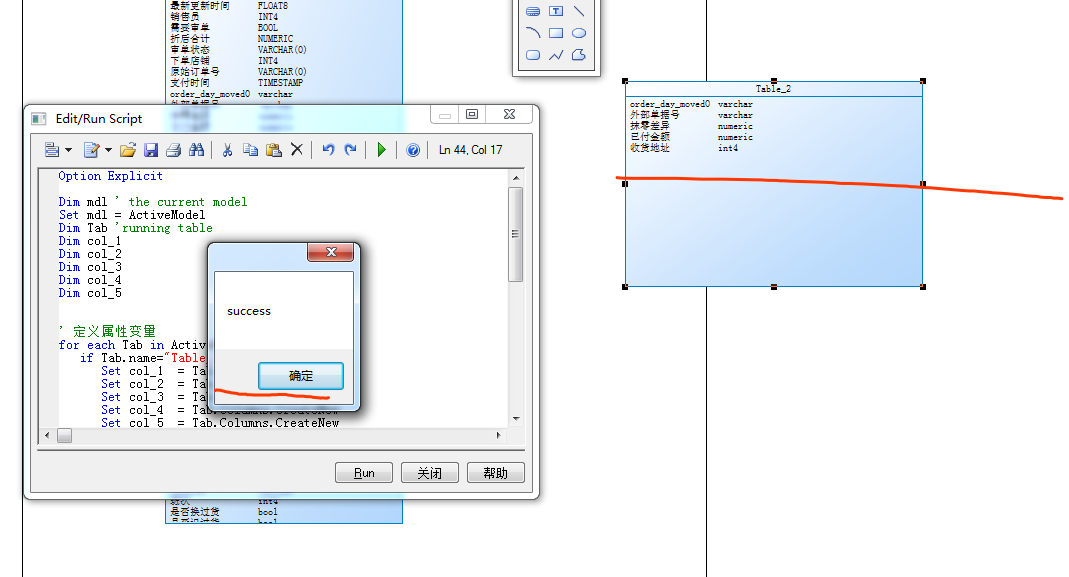Select the Text box tool in the palette
1069x577 pixels.
[556, 11]
